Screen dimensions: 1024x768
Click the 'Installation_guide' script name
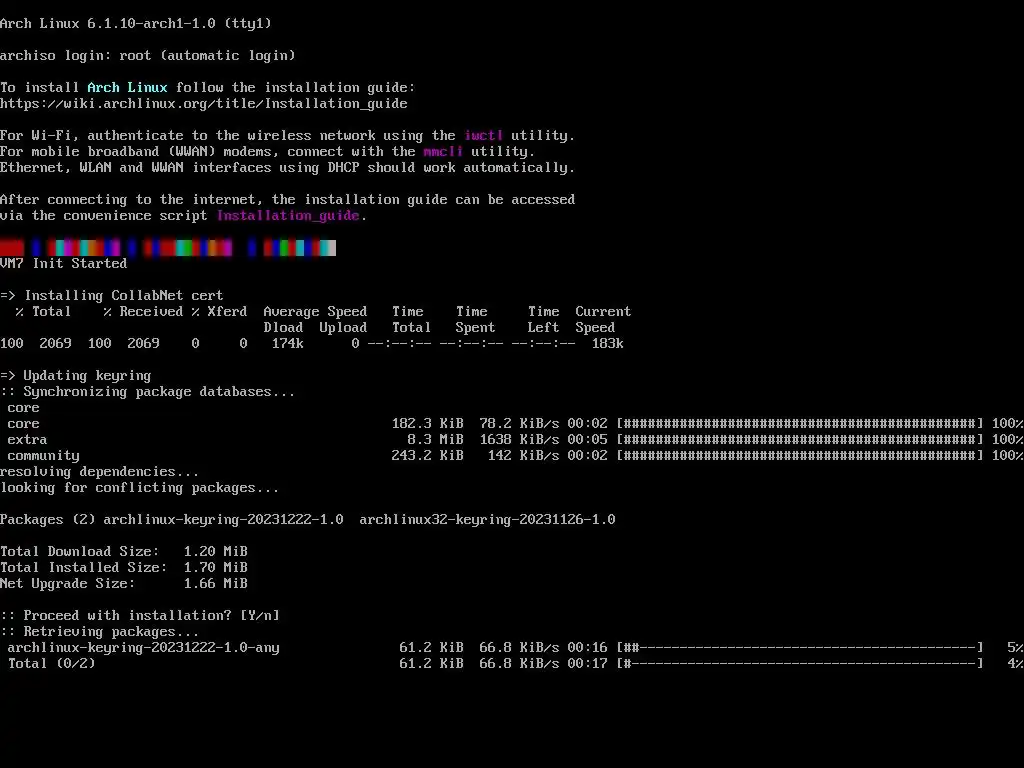[x=288, y=216]
